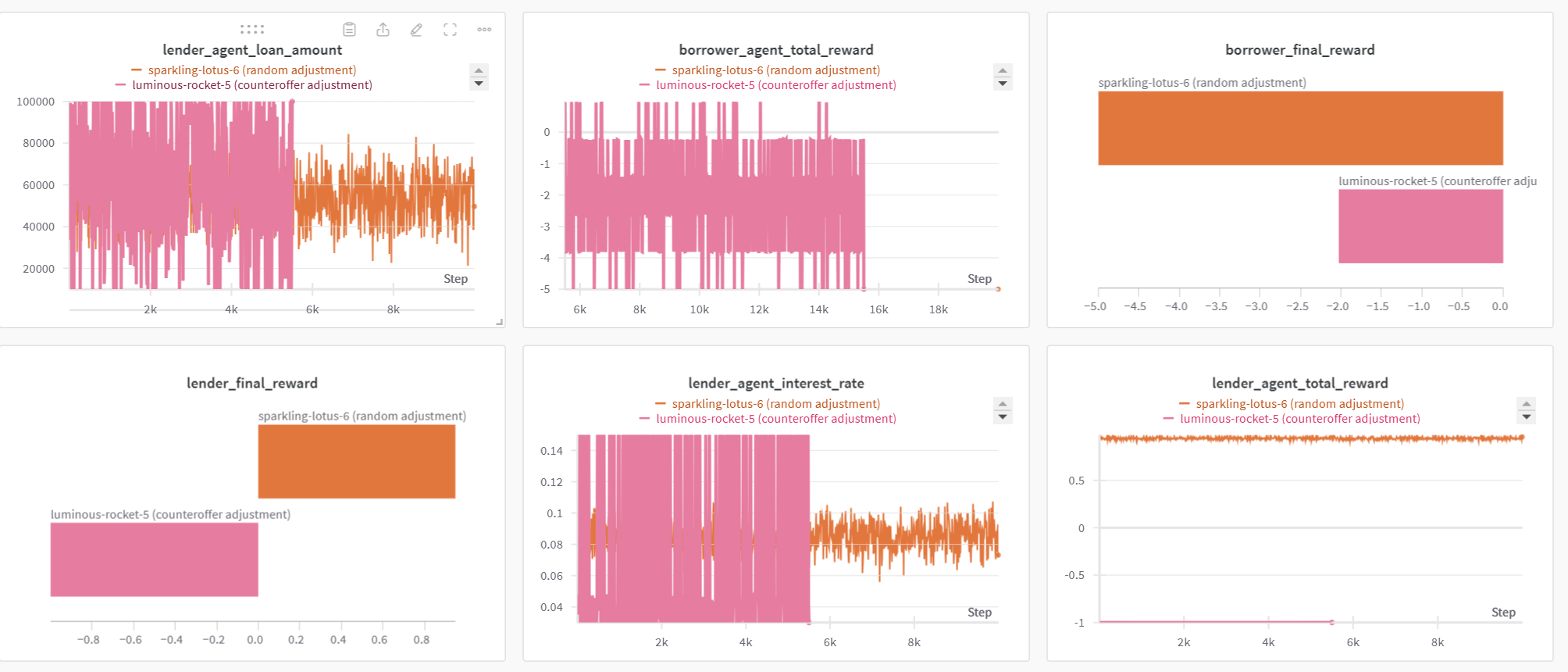Grab the drag handle on lender_agent_loan_amount panel
The image size is (1568, 672).
click(252, 30)
